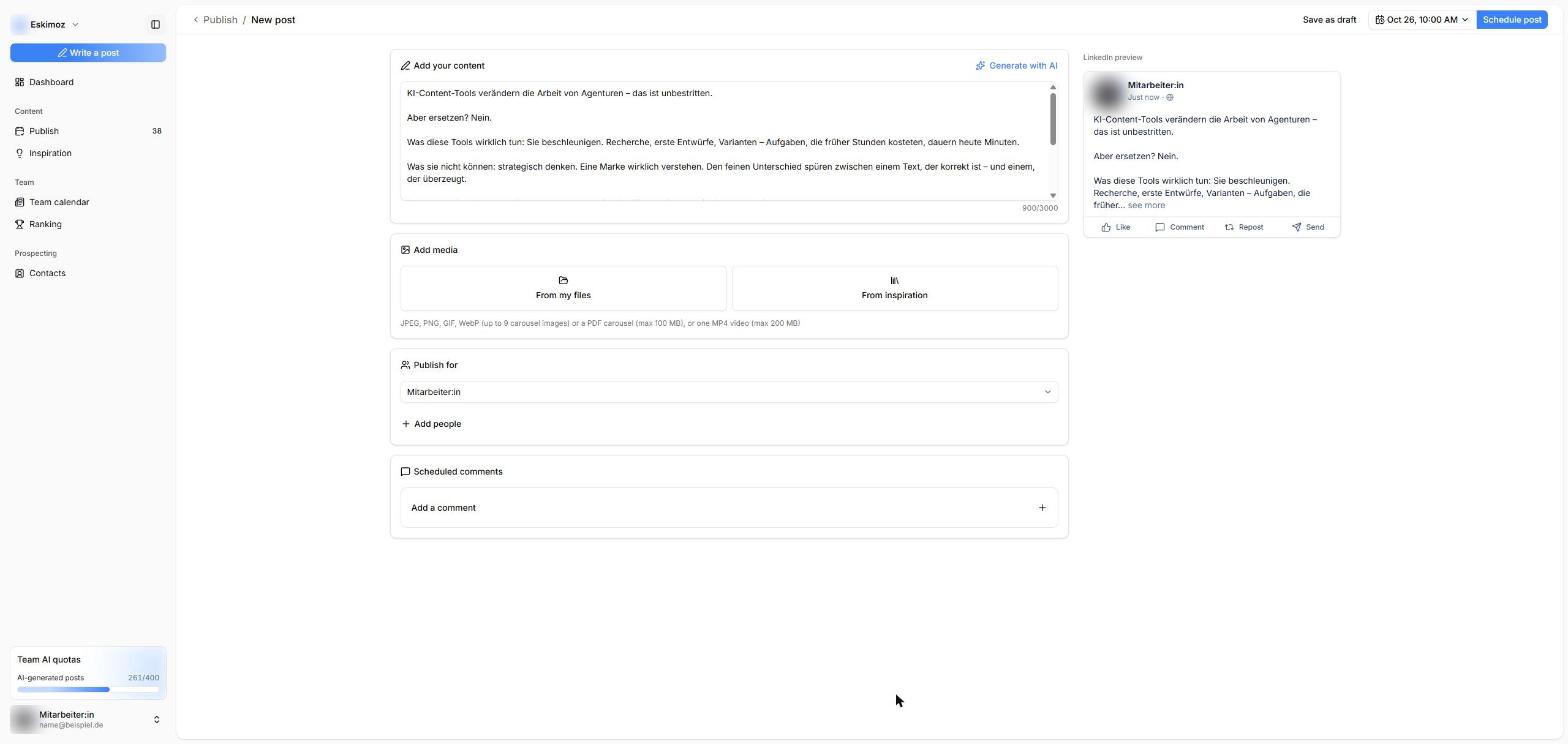Click Add a comment field

click(729, 508)
